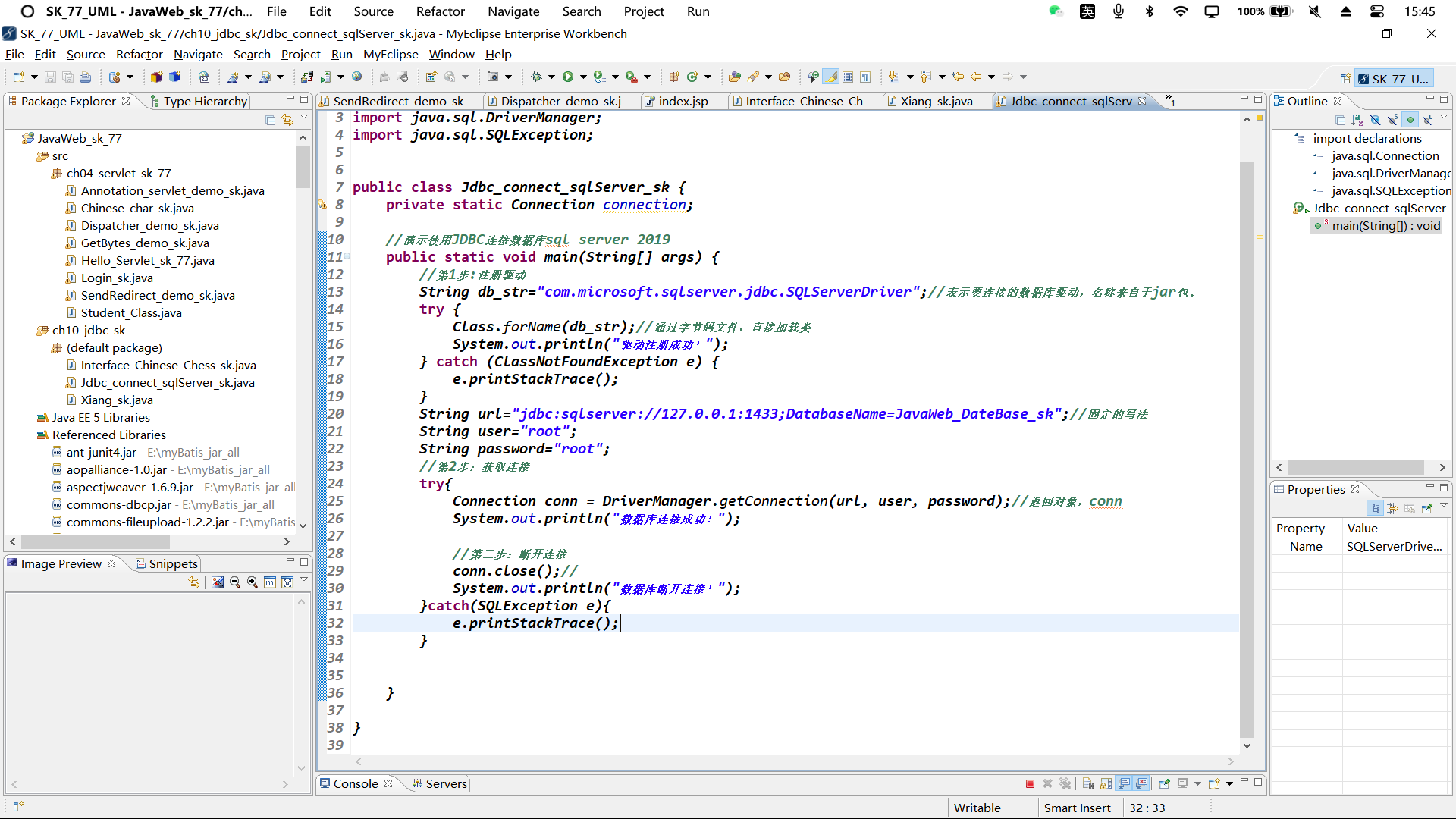Open the MyEclipse menu
The height and width of the screenshot is (819, 1456).
point(391,54)
